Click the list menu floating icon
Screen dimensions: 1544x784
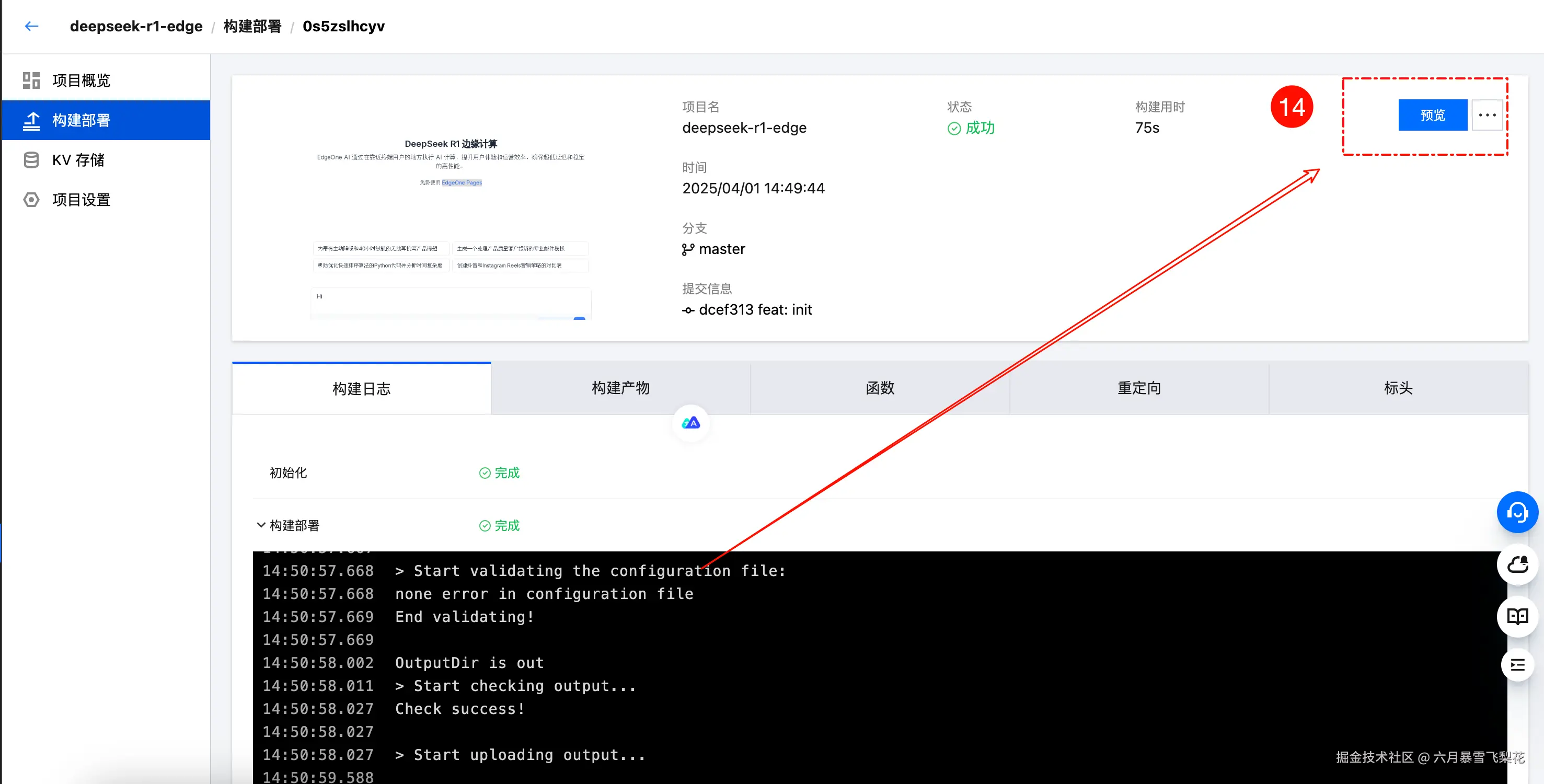[x=1517, y=665]
